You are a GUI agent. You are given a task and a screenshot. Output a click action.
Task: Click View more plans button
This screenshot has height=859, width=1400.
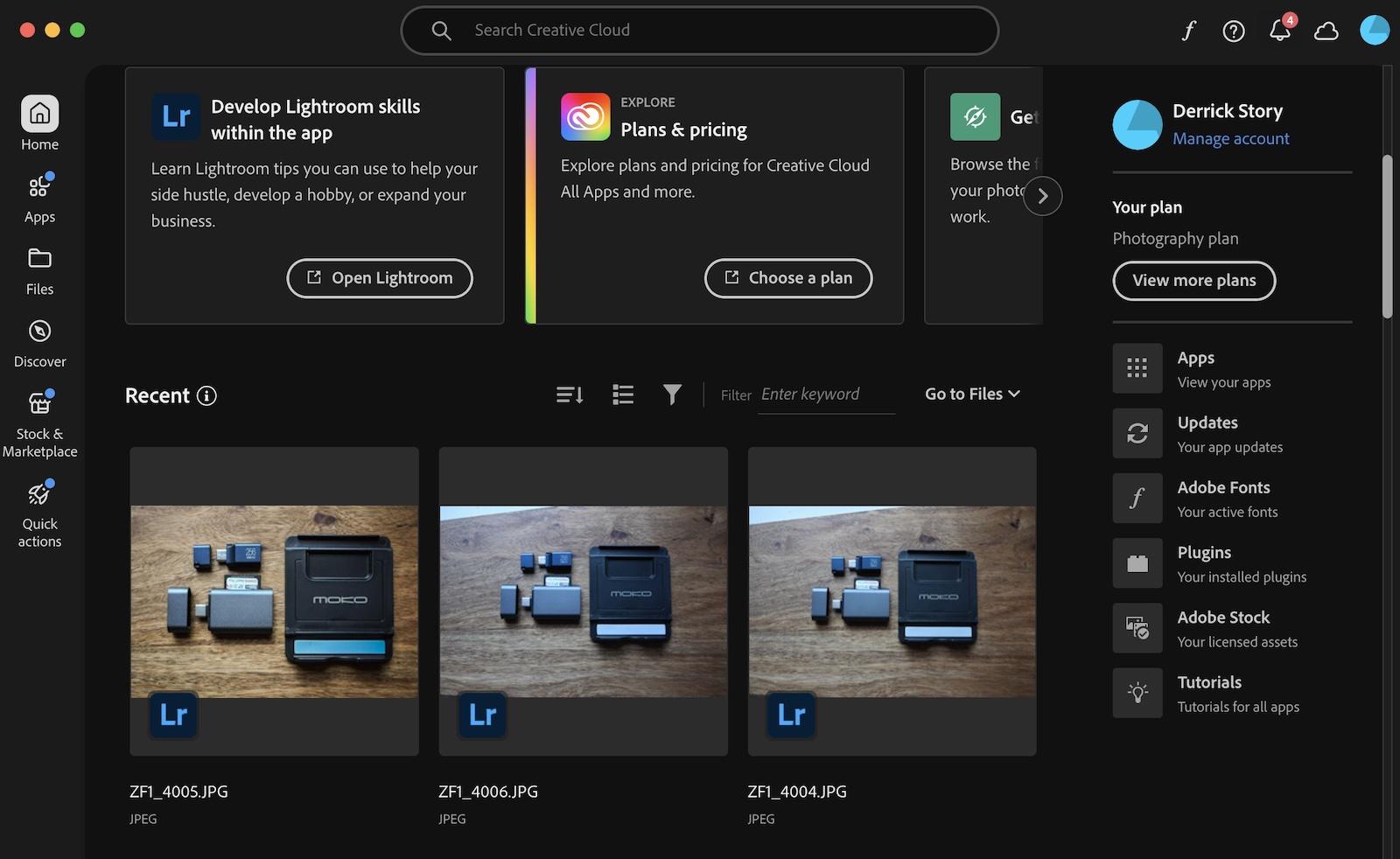[1193, 281]
